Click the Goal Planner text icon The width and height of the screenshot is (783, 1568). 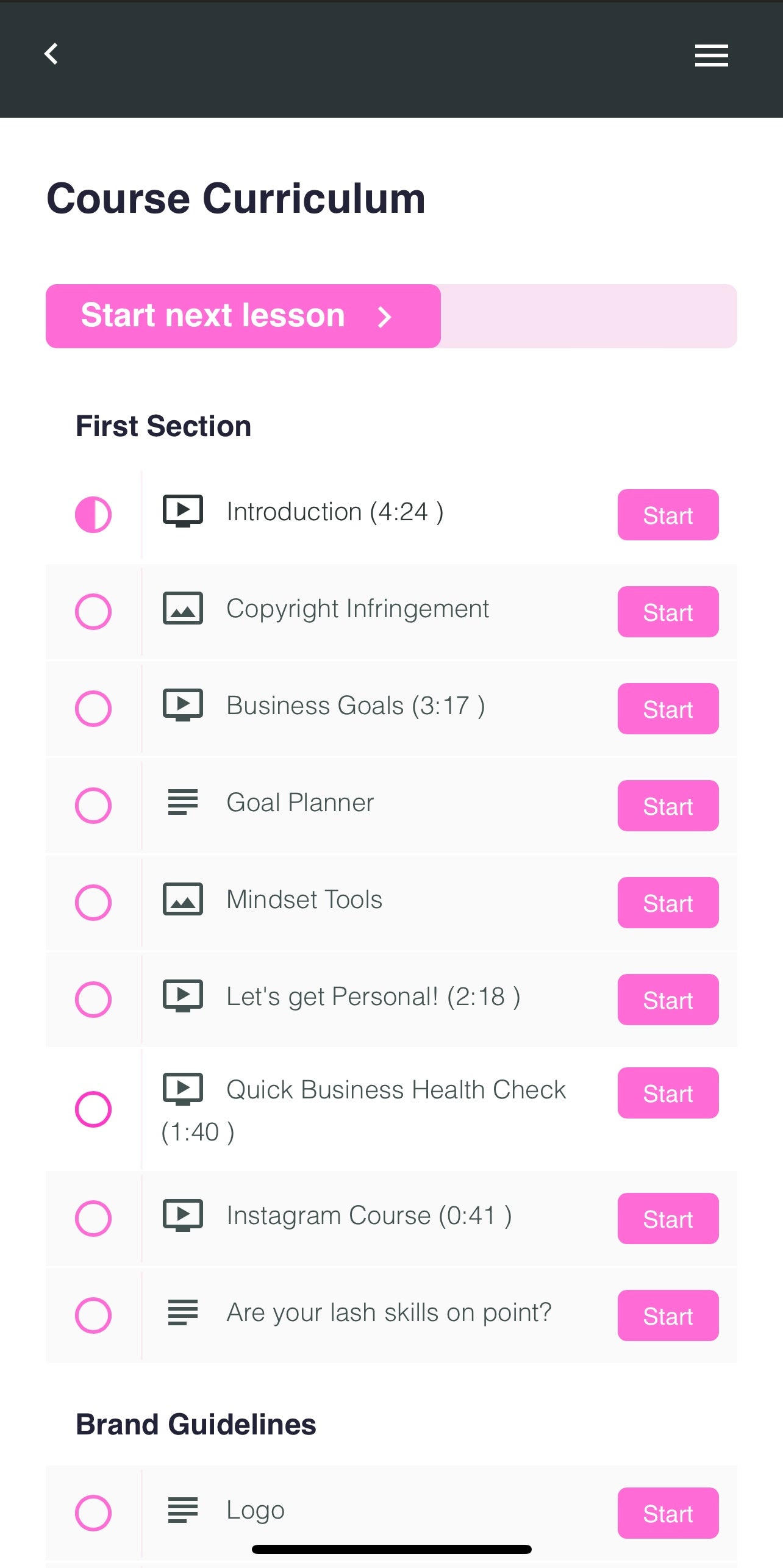coord(182,803)
